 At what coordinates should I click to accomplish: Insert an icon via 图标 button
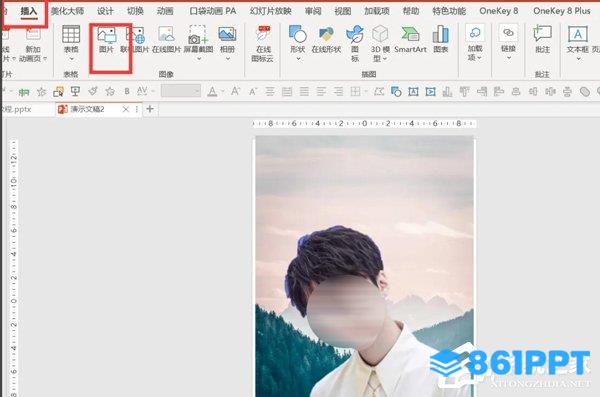[x=355, y=34]
